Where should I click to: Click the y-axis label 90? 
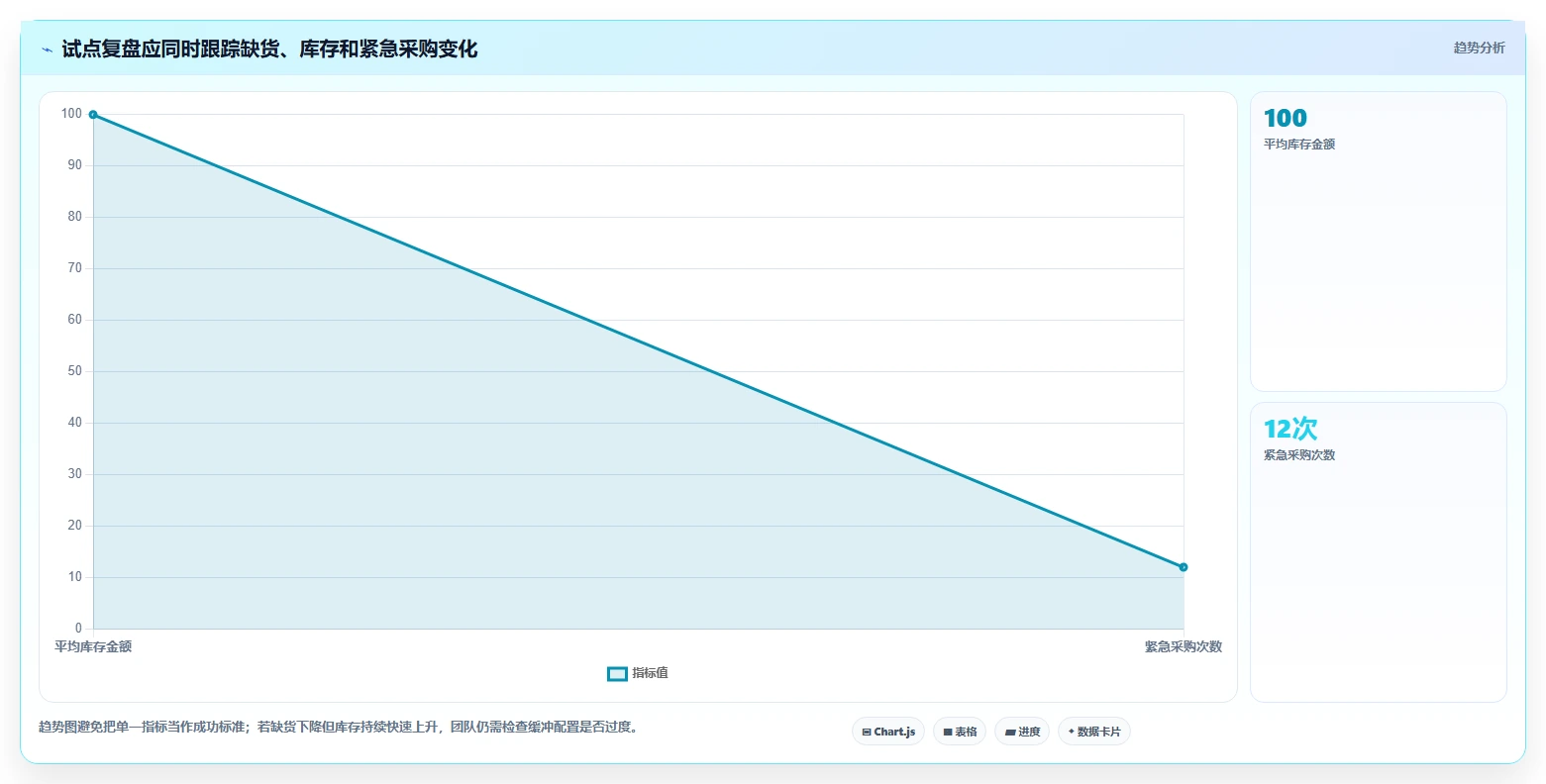point(74,165)
